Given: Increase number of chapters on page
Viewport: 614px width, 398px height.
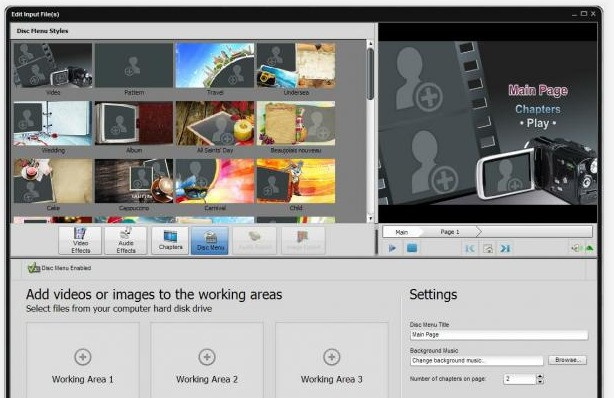Looking at the screenshot, I should [x=540, y=376].
